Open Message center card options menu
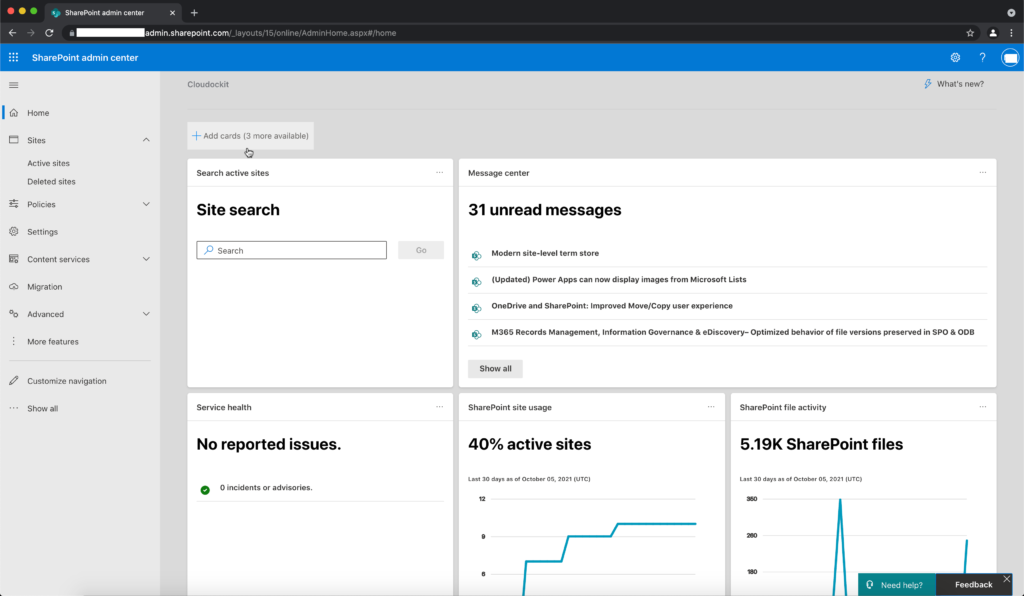 point(983,172)
